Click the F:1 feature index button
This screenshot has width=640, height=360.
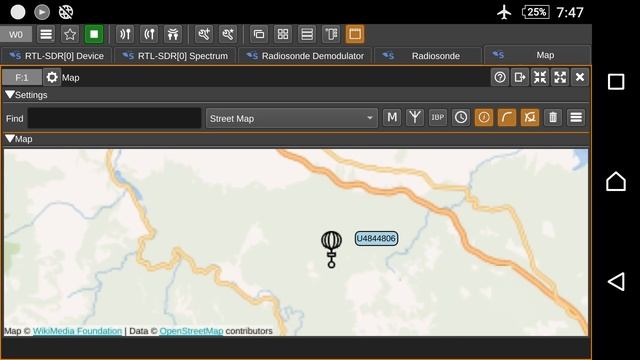pyautogui.click(x=22, y=78)
